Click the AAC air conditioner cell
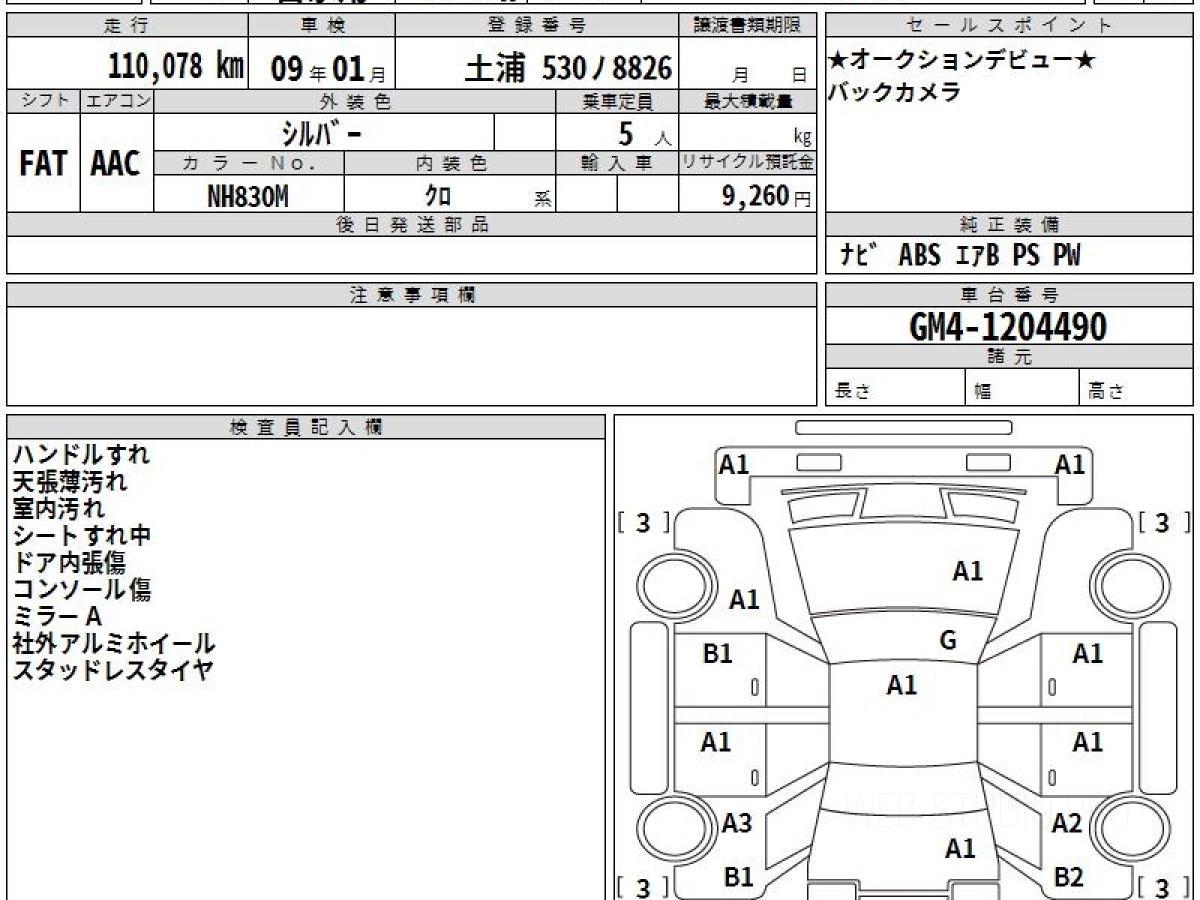1200x900 pixels. pos(116,164)
